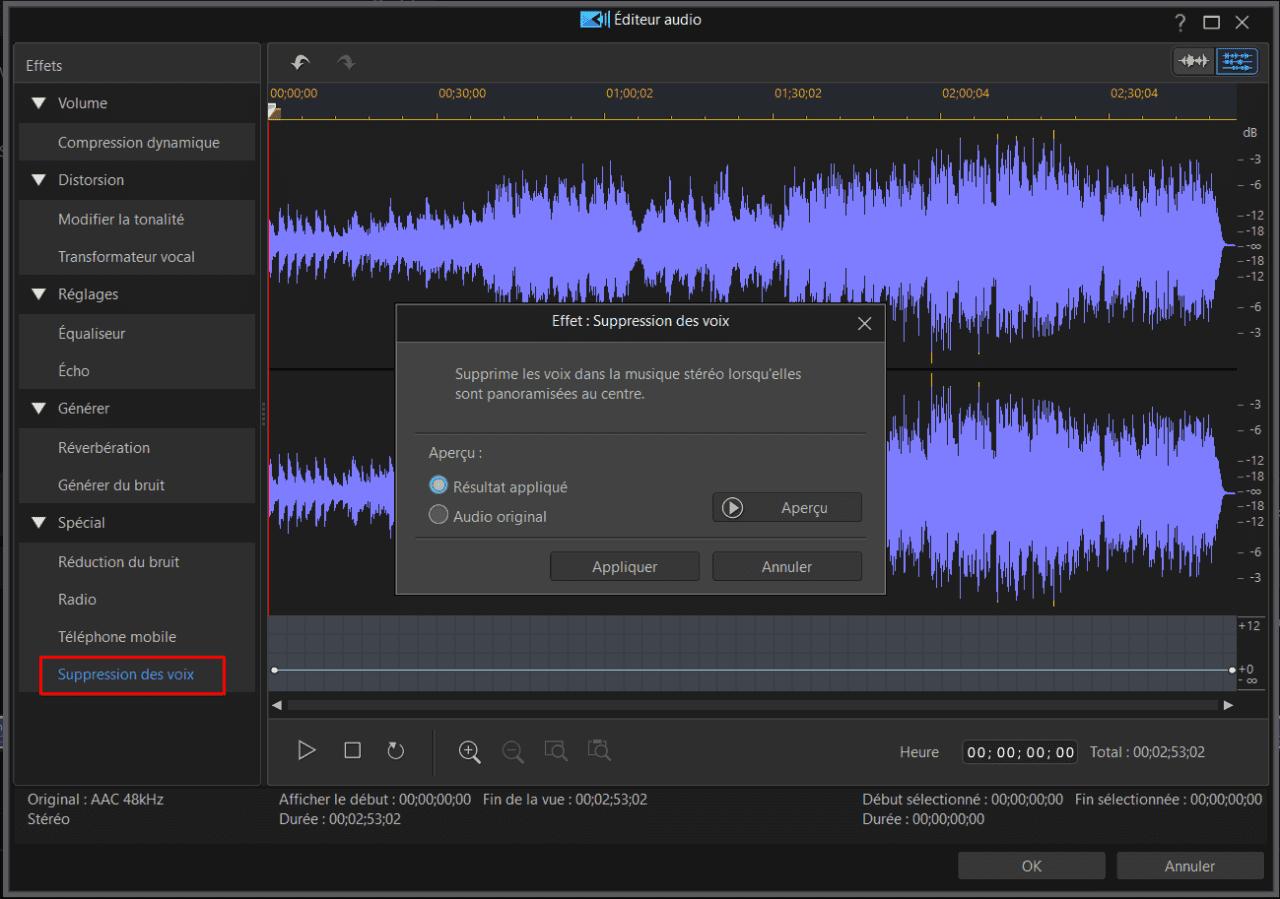Redo the last action
The height and width of the screenshot is (899, 1280).
point(346,61)
